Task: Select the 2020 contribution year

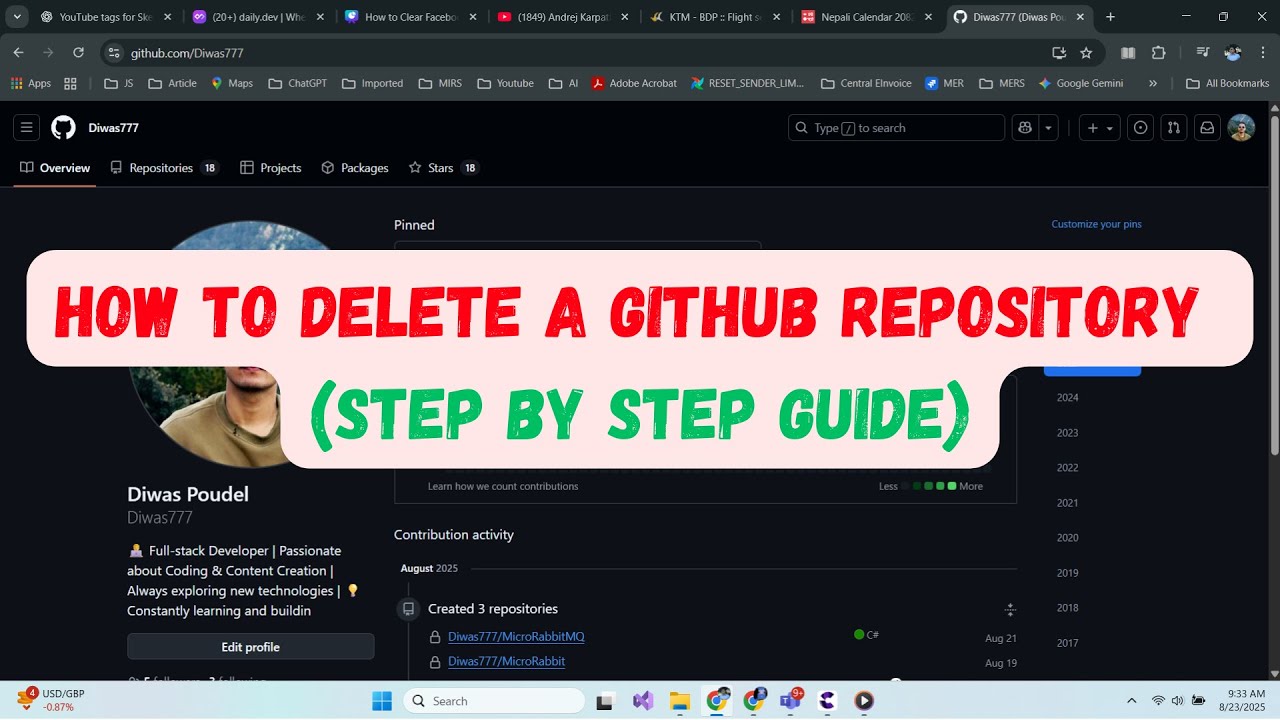Action: pos(1067,537)
